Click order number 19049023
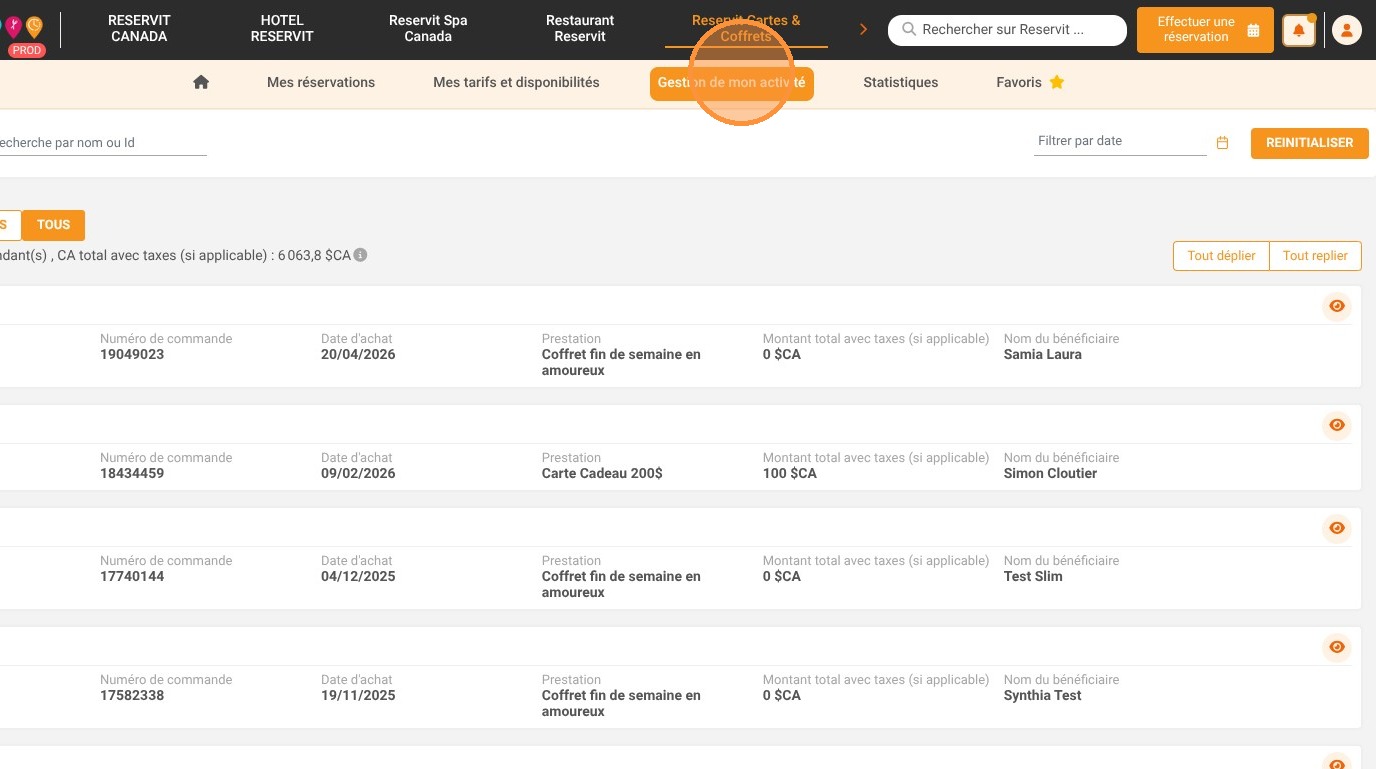The image size is (1376, 769). 132,355
